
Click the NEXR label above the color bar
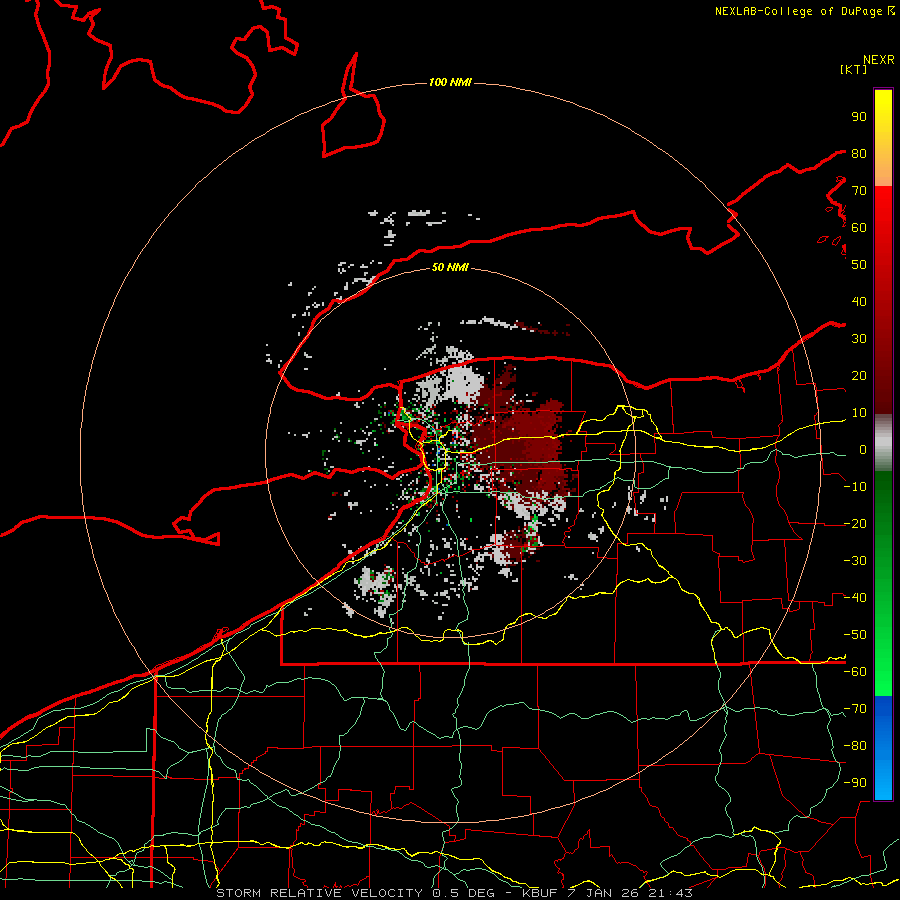879,60
